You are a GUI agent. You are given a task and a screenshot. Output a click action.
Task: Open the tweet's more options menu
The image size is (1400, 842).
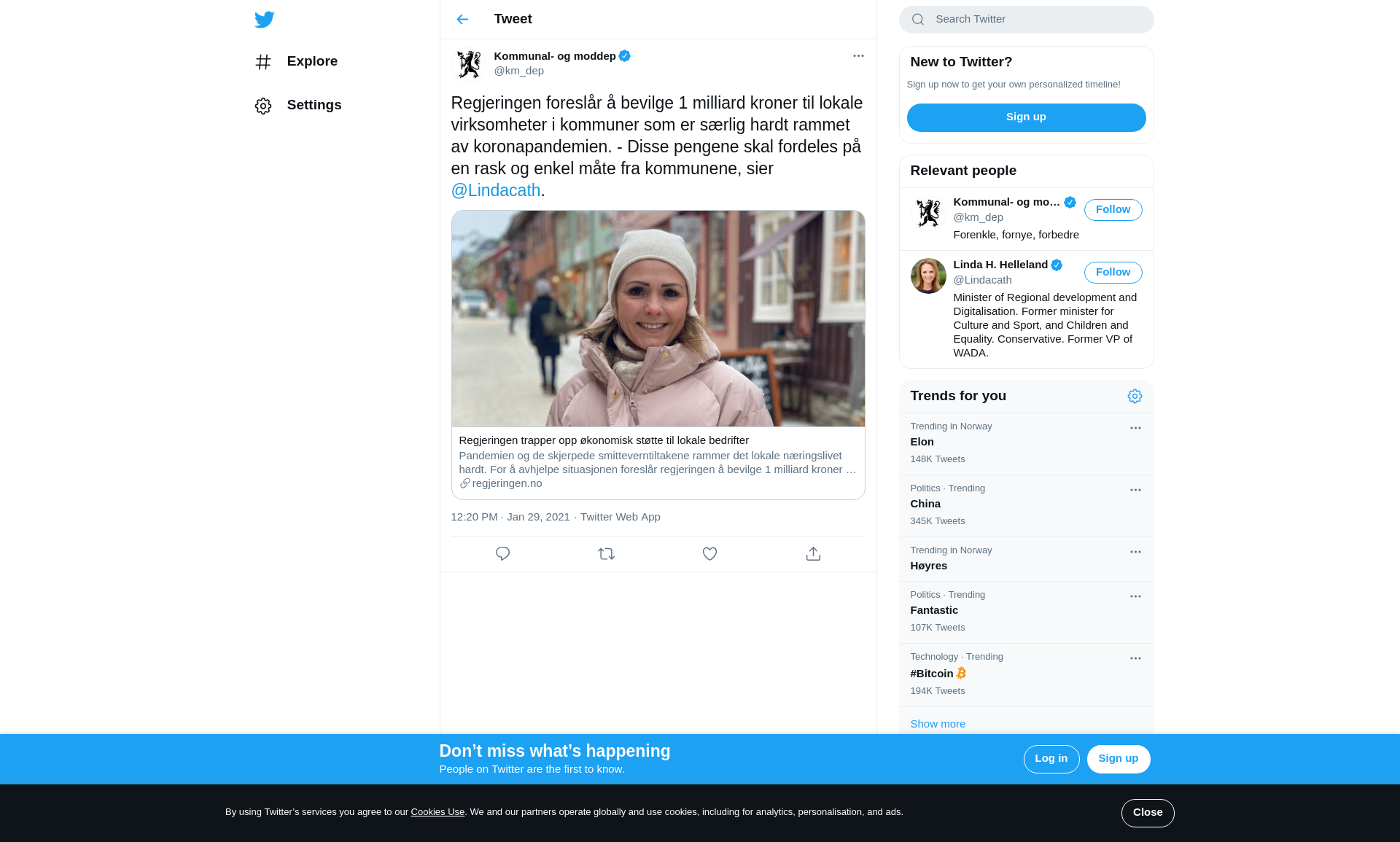[858, 56]
